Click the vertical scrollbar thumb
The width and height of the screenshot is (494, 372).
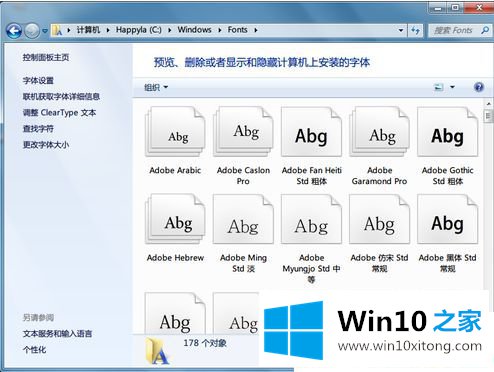pos(488,116)
